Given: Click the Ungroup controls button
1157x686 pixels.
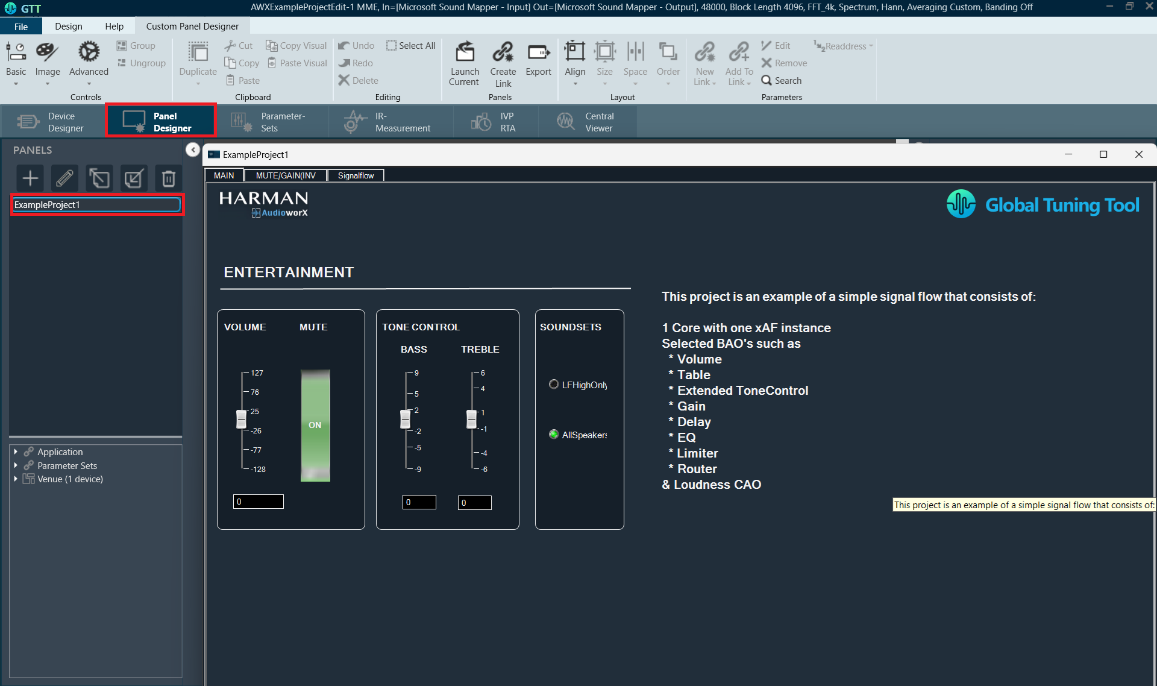Looking at the screenshot, I should click(x=141, y=63).
